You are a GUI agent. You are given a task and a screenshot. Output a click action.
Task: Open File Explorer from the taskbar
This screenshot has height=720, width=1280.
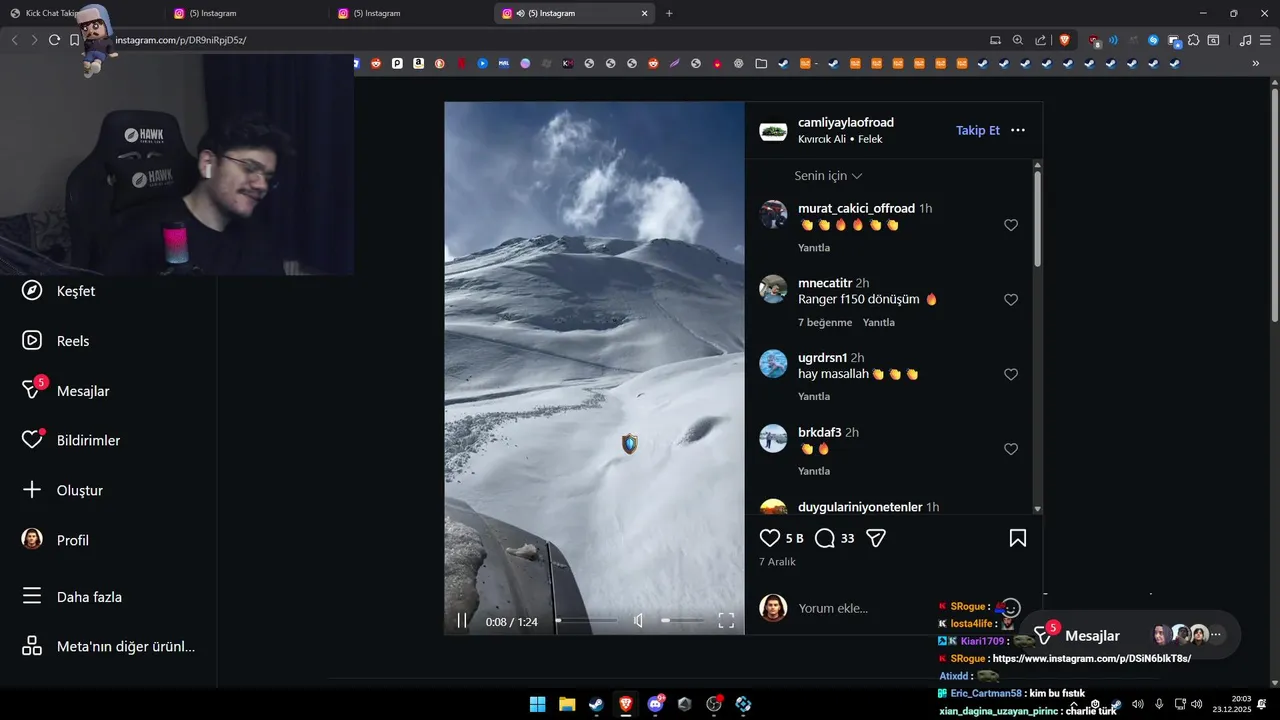click(567, 704)
